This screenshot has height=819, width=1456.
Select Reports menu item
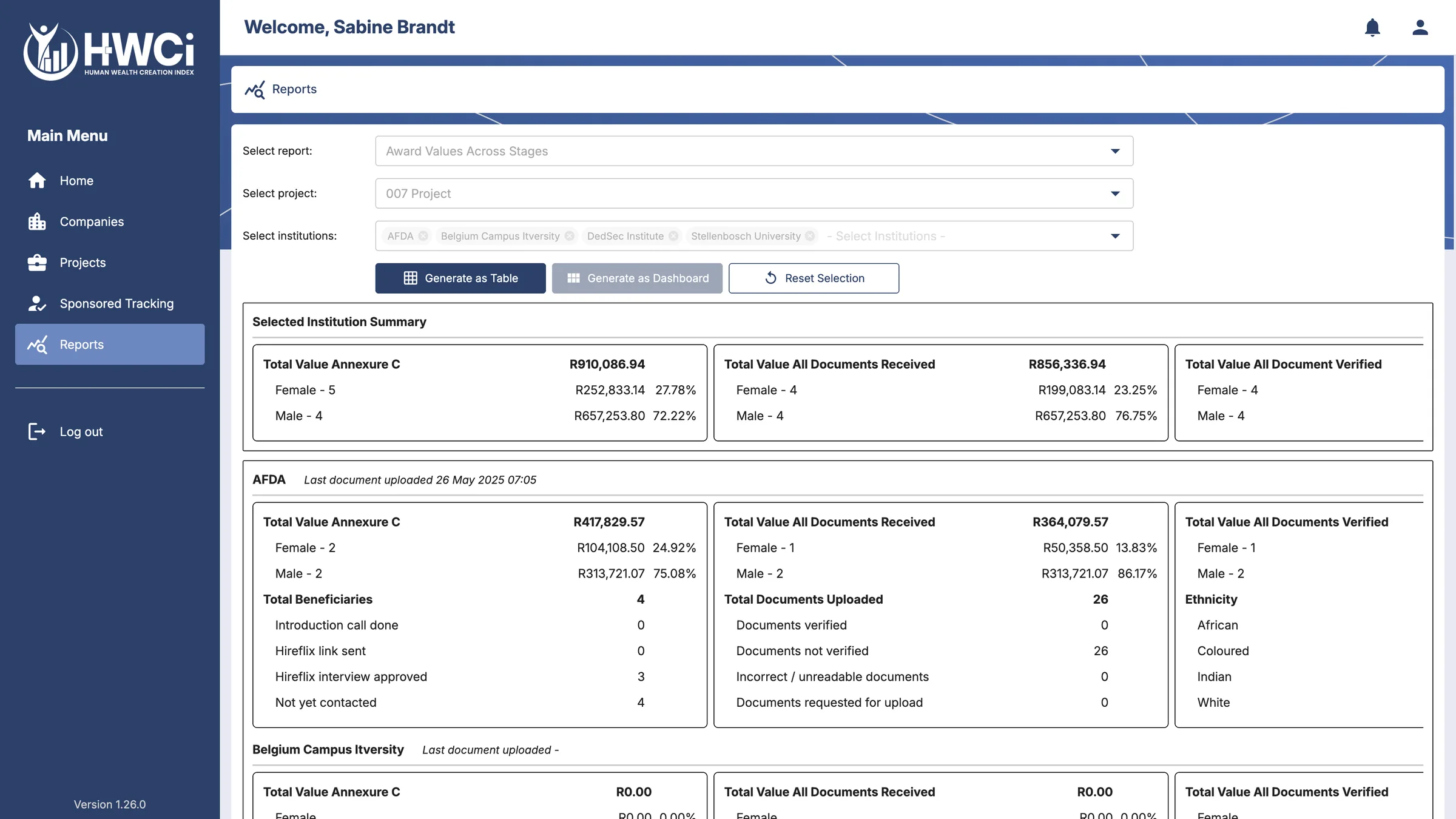110,345
